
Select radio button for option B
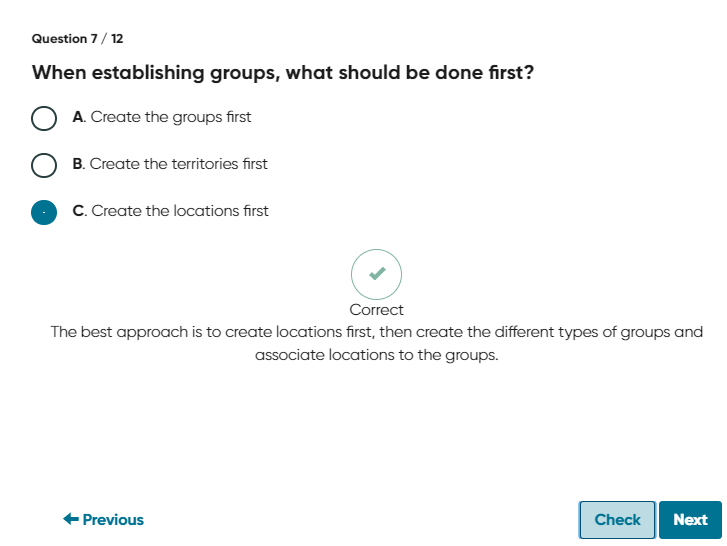click(44, 165)
